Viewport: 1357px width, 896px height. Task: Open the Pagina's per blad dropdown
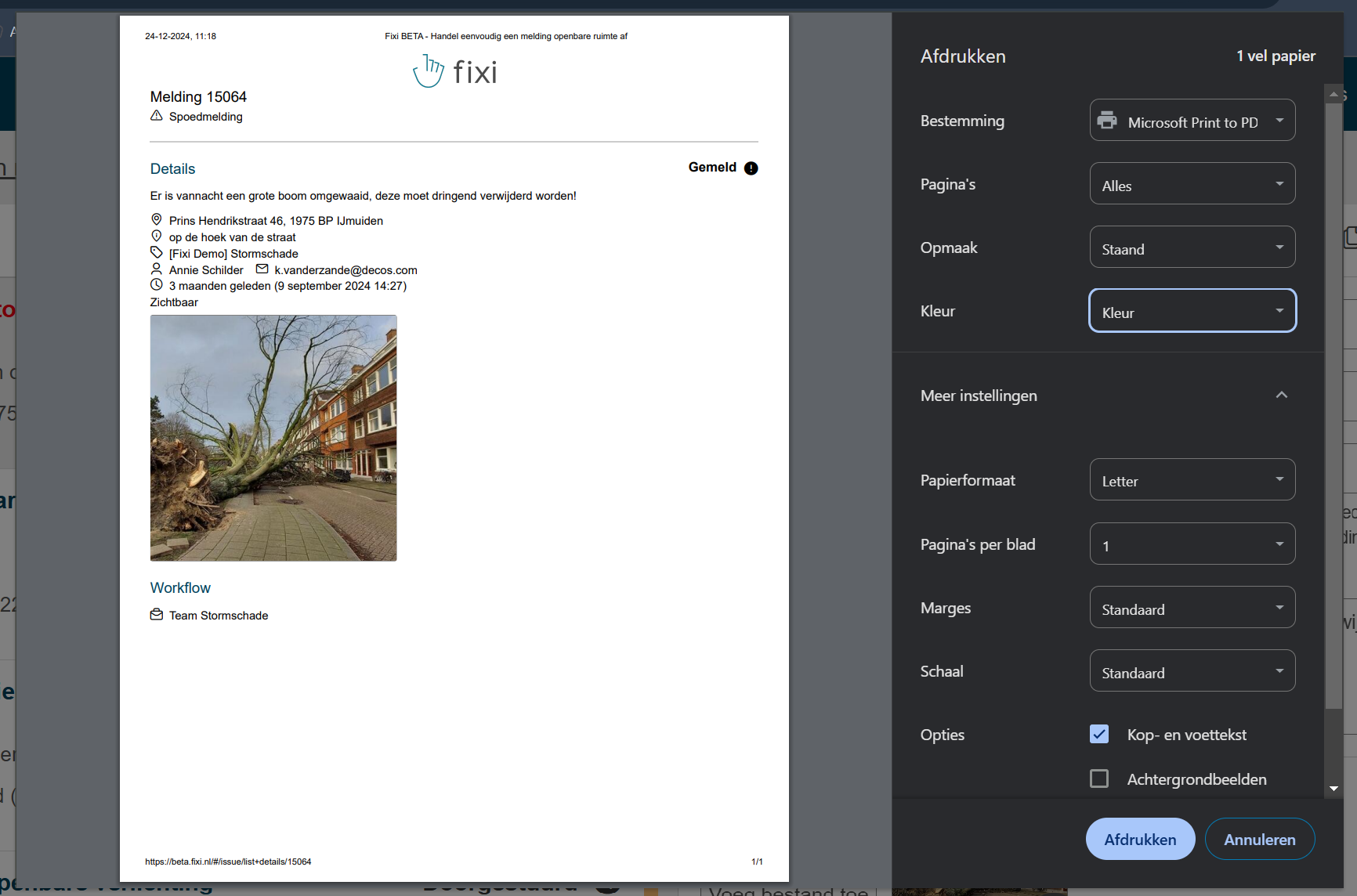pyautogui.click(x=1192, y=544)
